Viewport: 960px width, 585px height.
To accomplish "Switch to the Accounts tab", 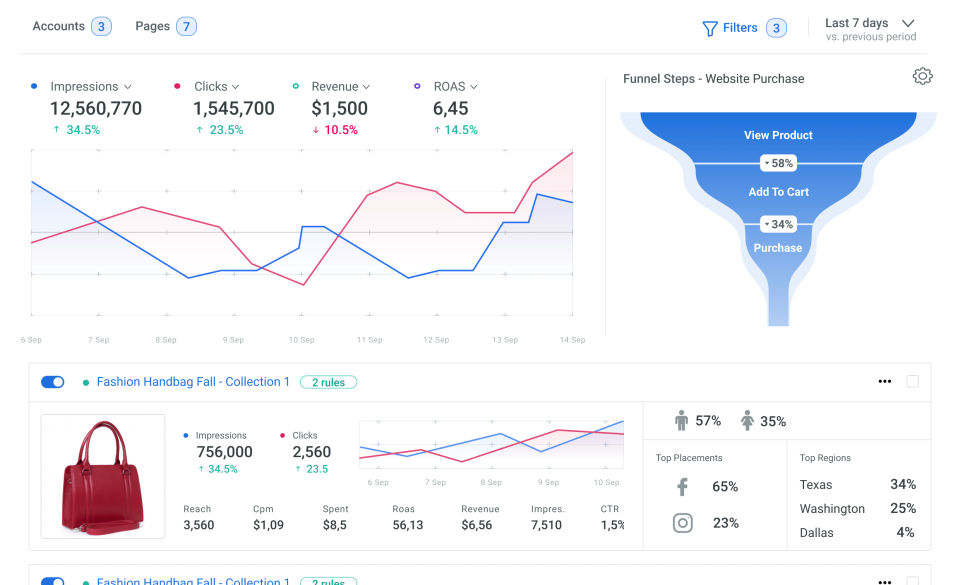I will [x=58, y=27].
